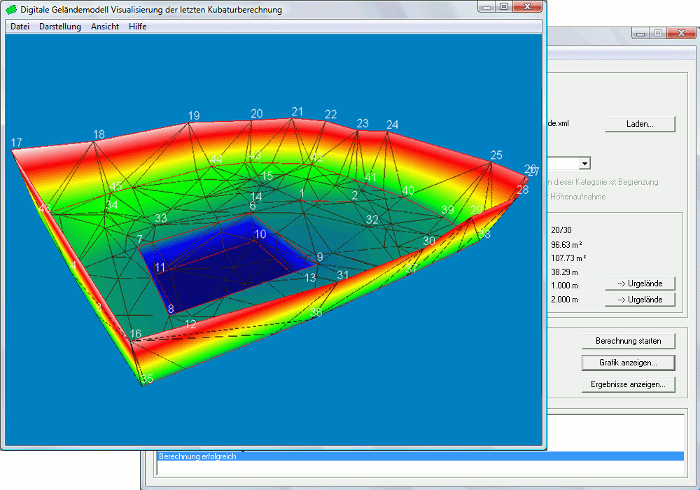Click the Urgelände button beside 1.000 m
Image resolution: width=700 pixels, height=490 pixels.
pos(639,284)
